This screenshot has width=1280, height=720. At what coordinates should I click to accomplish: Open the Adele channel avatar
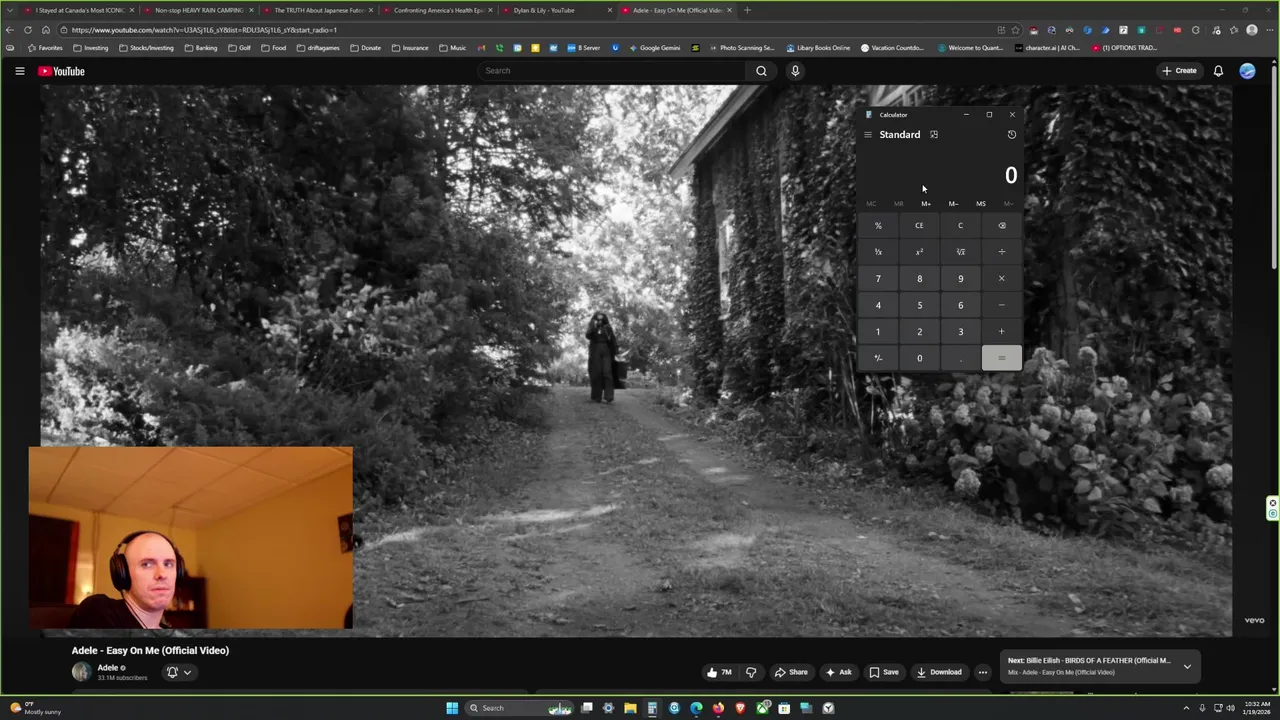click(81, 672)
